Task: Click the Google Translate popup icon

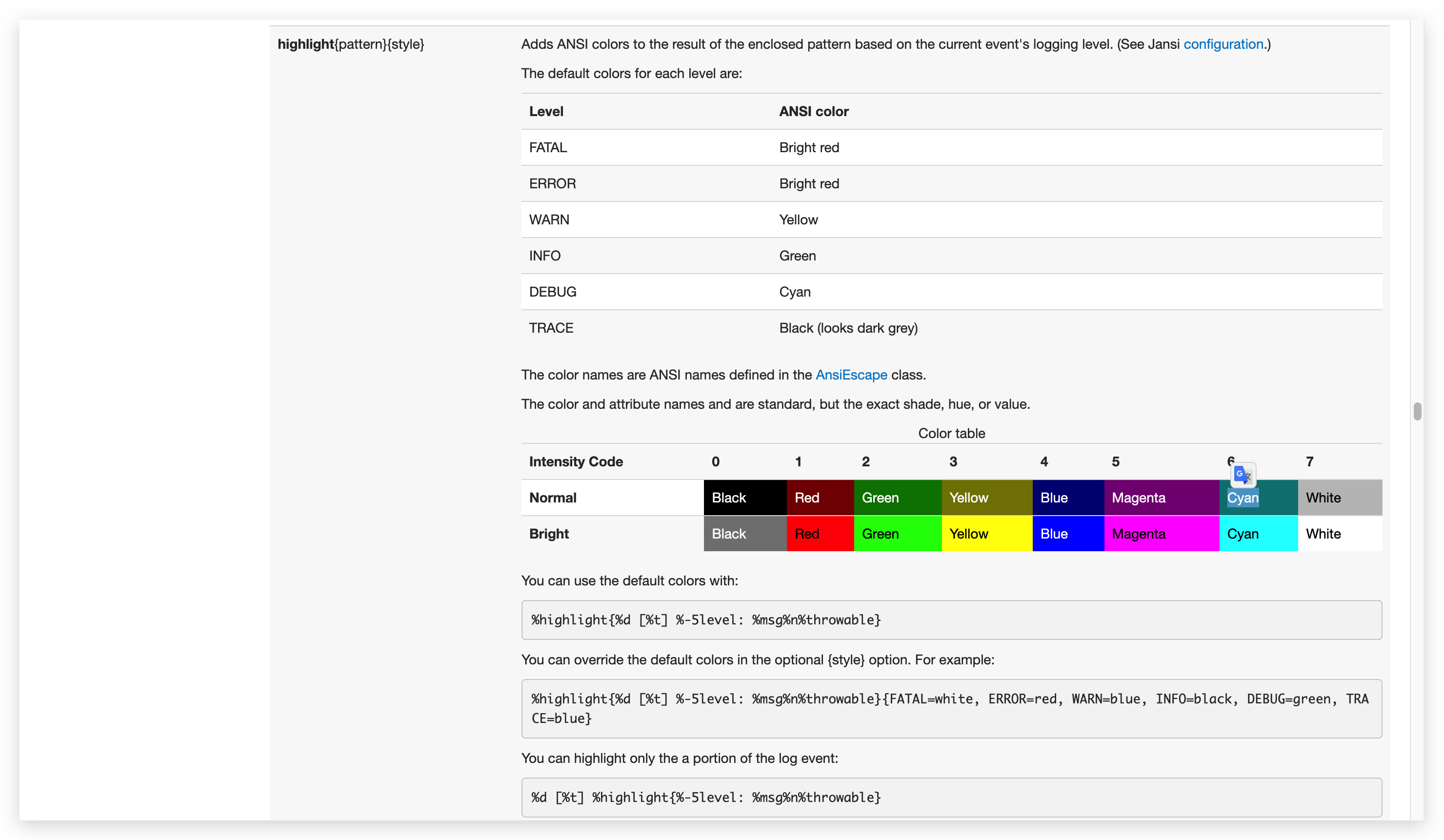Action: point(1243,475)
